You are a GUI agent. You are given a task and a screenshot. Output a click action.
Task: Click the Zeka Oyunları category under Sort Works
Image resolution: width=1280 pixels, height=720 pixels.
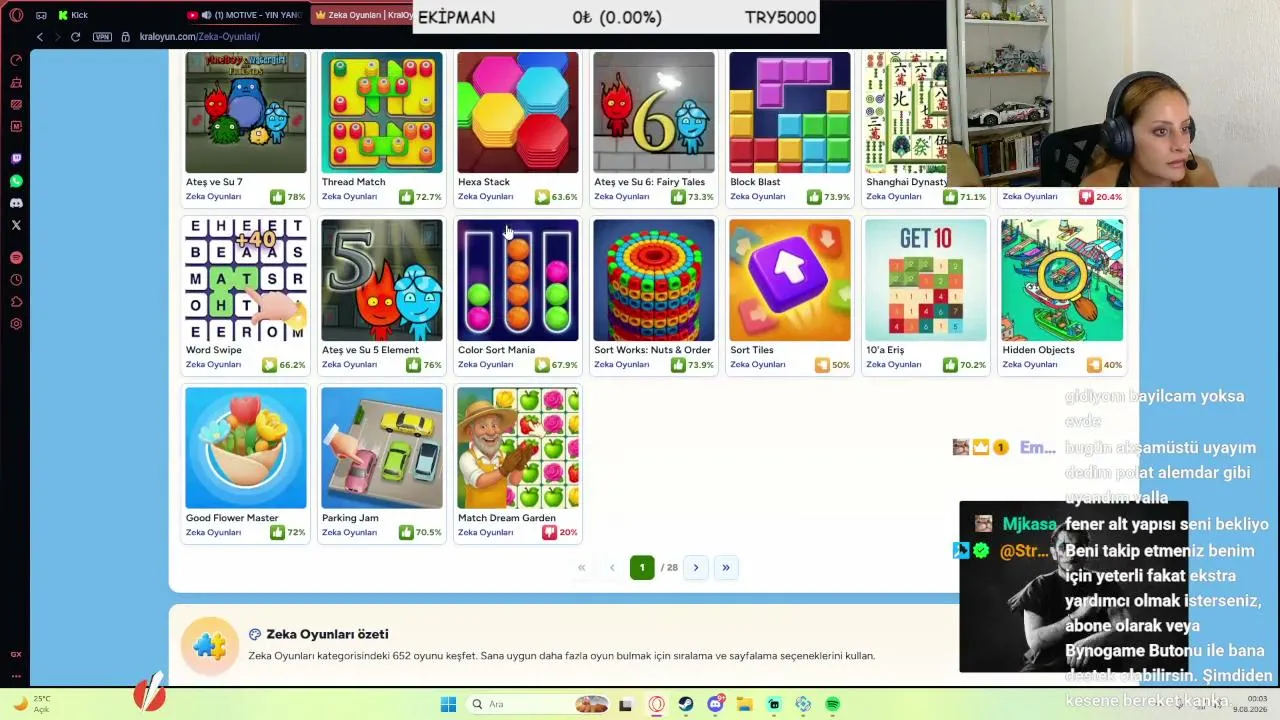pyautogui.click(x=621, y=365)
